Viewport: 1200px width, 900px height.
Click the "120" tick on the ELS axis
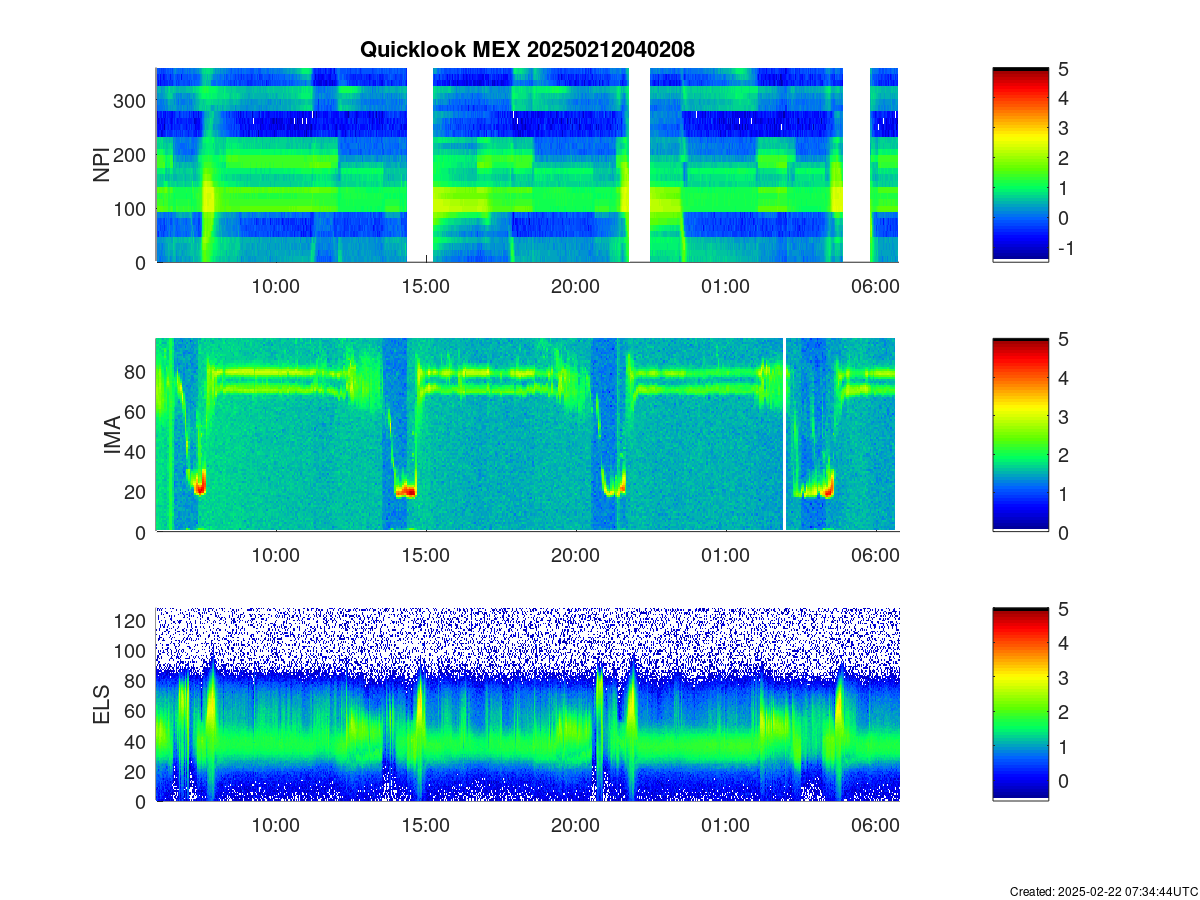pyautogui.click(x=131, y=621)
